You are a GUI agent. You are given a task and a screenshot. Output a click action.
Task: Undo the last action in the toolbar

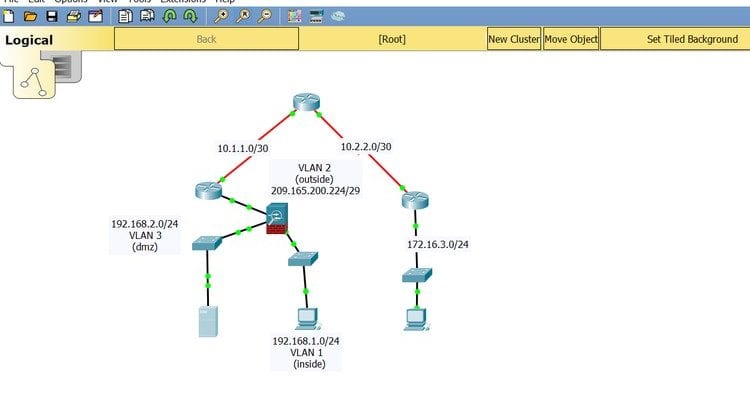pos(169,17)
